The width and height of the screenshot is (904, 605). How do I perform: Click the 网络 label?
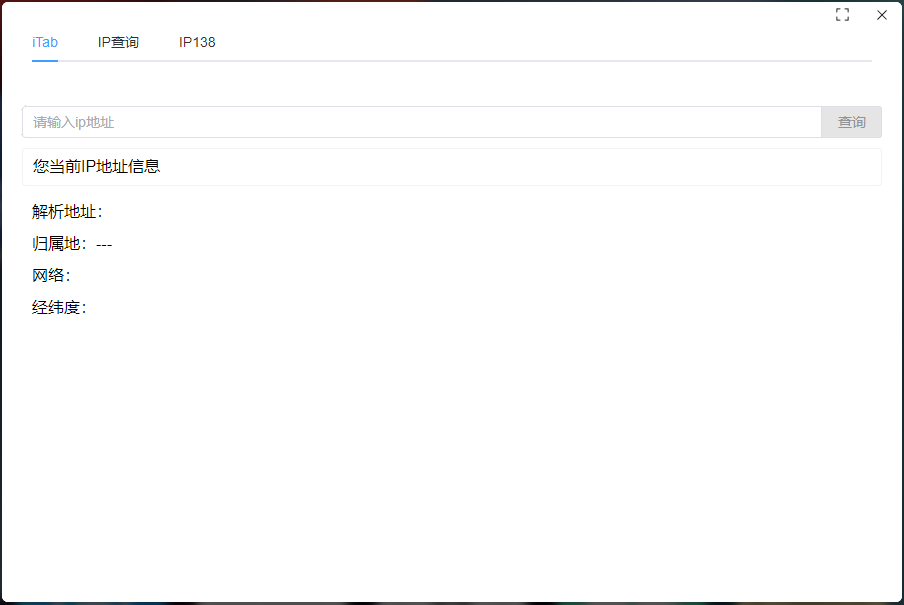50,276
